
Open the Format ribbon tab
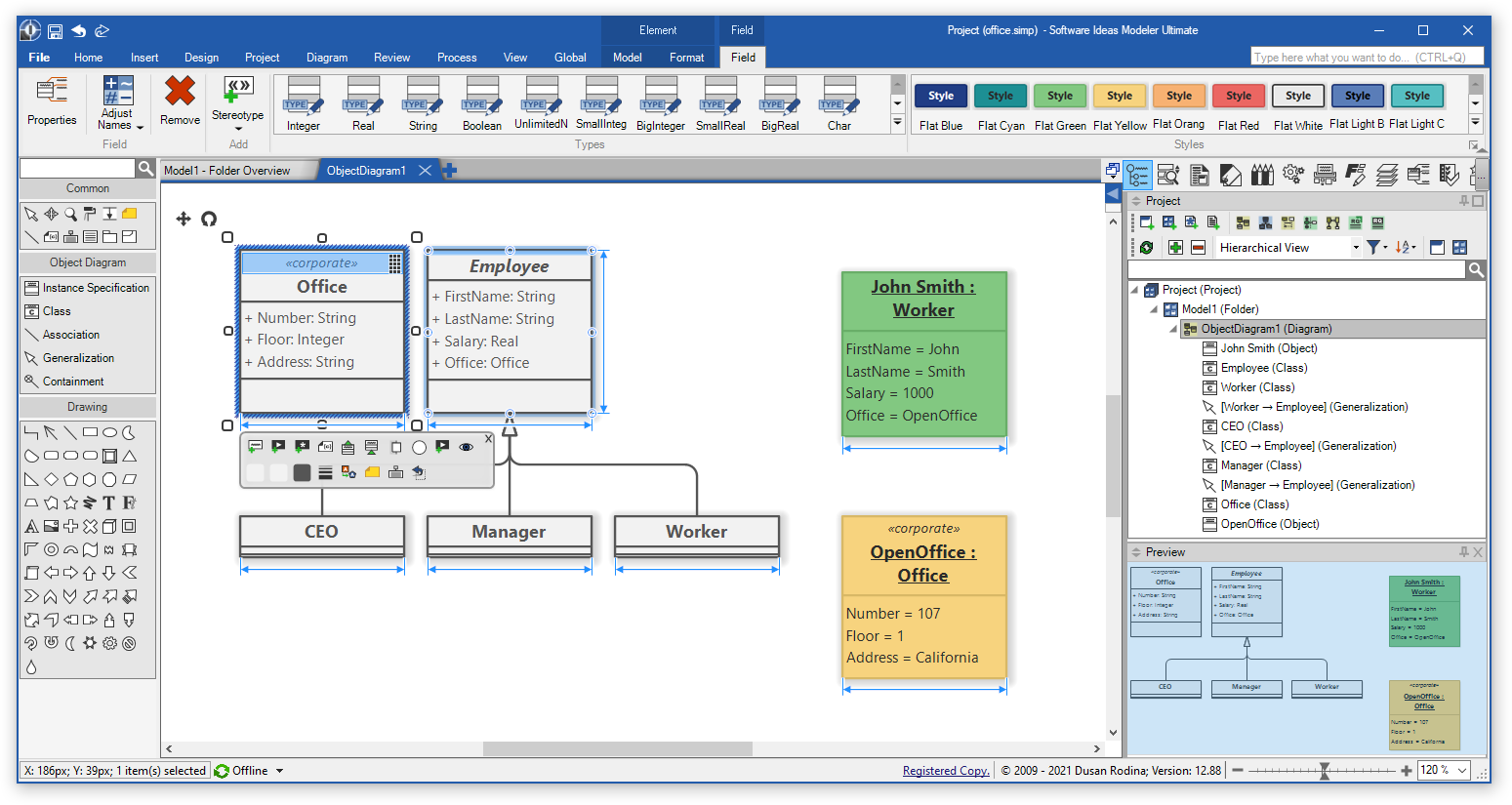click(x=686, y=58)
